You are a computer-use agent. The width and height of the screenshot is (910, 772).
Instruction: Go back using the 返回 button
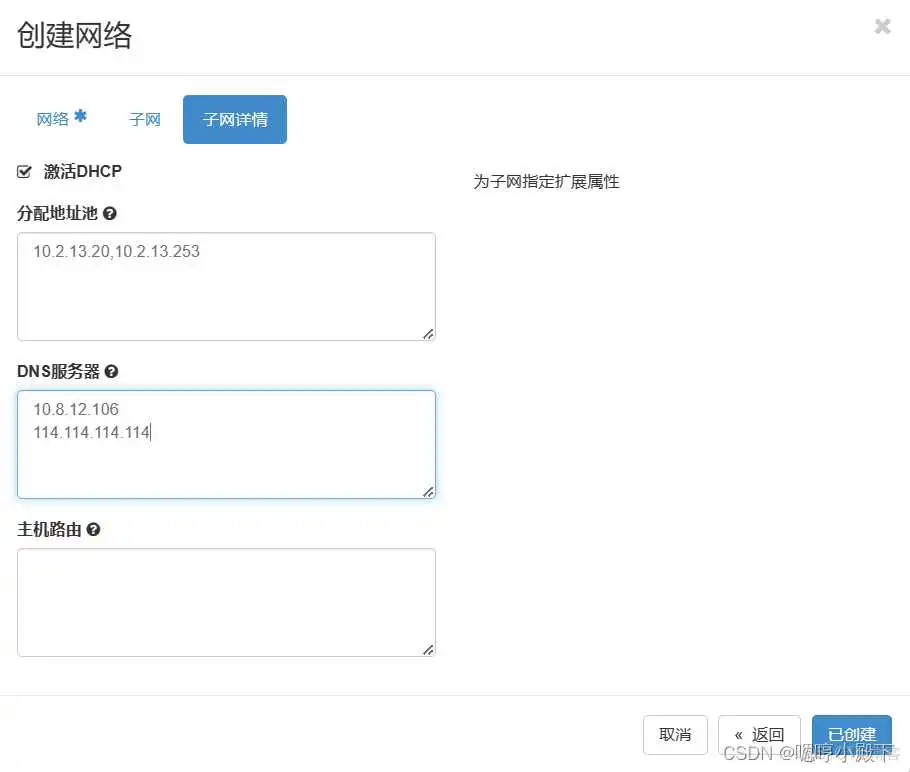[759, 734]
